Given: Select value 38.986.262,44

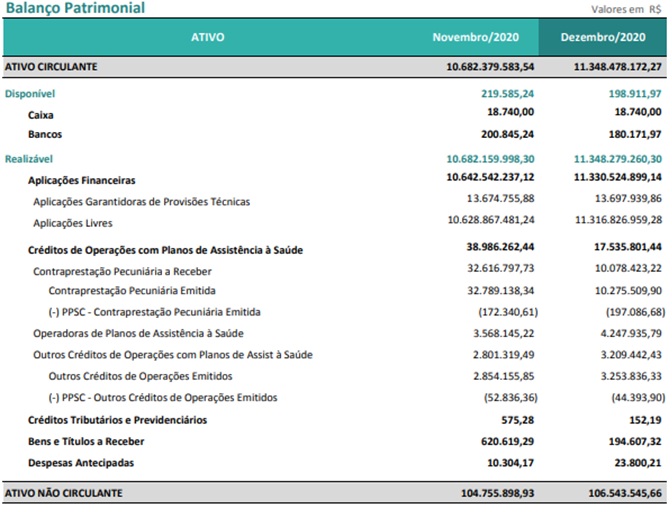Looking at the screenshot, I should [501, 247].
